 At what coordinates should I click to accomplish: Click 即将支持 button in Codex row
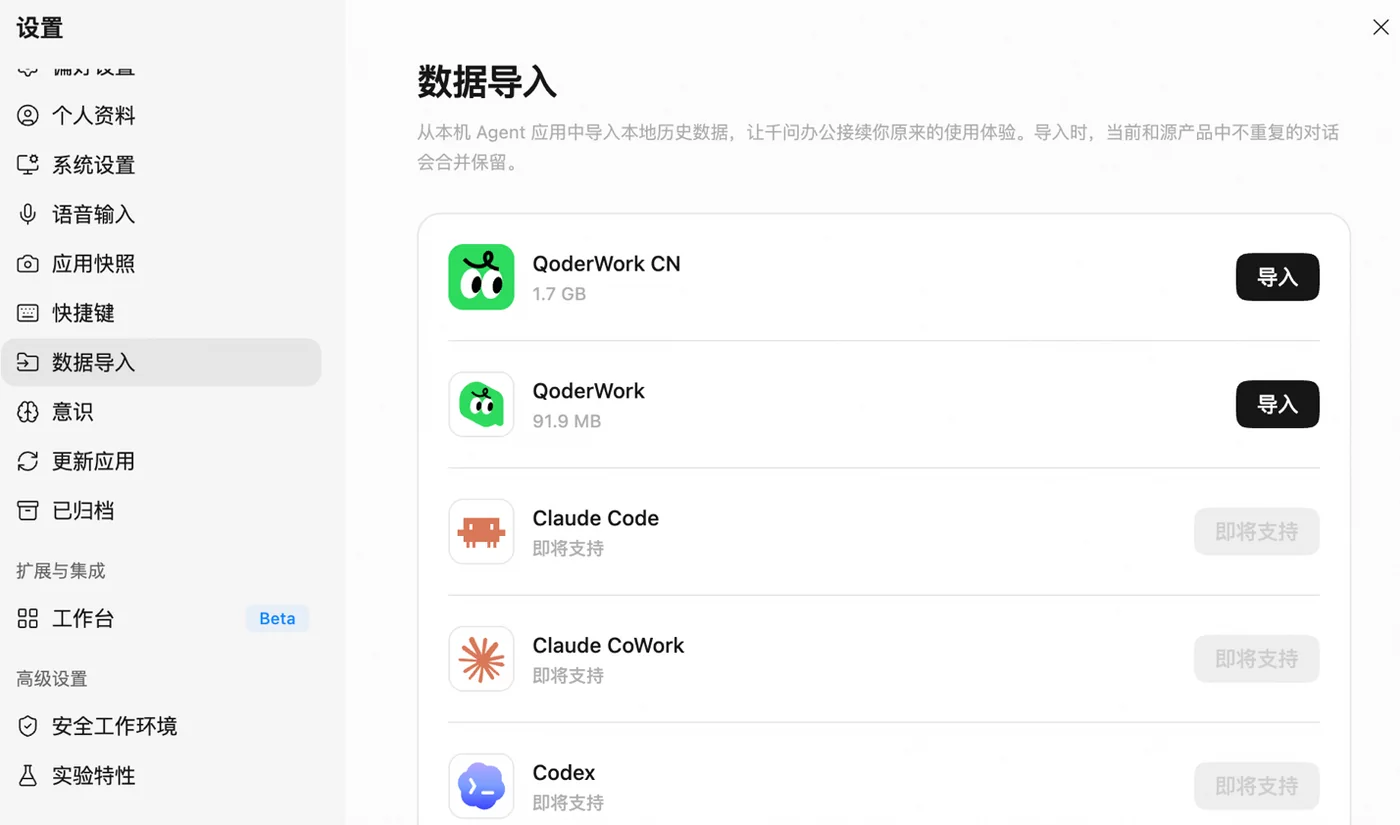[x=1256, y=786]
